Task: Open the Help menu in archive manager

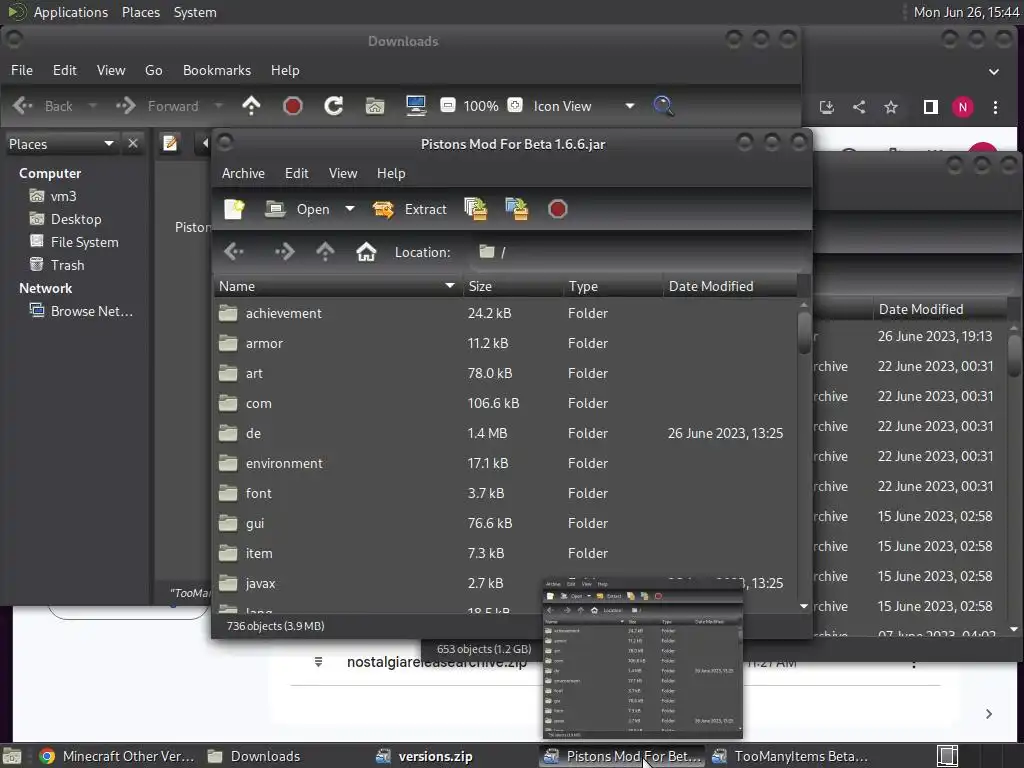Action: point(391,173)
